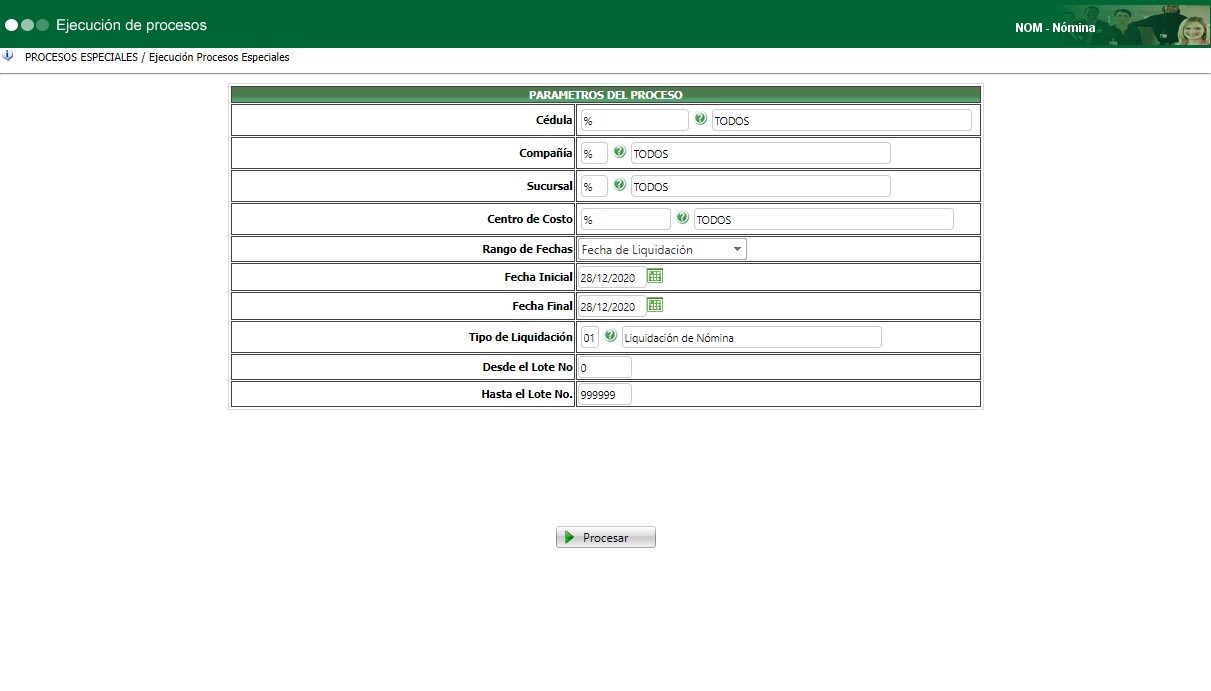Click the NOM - Nómina module label

pyautogui.click(x=1055, y=28)
